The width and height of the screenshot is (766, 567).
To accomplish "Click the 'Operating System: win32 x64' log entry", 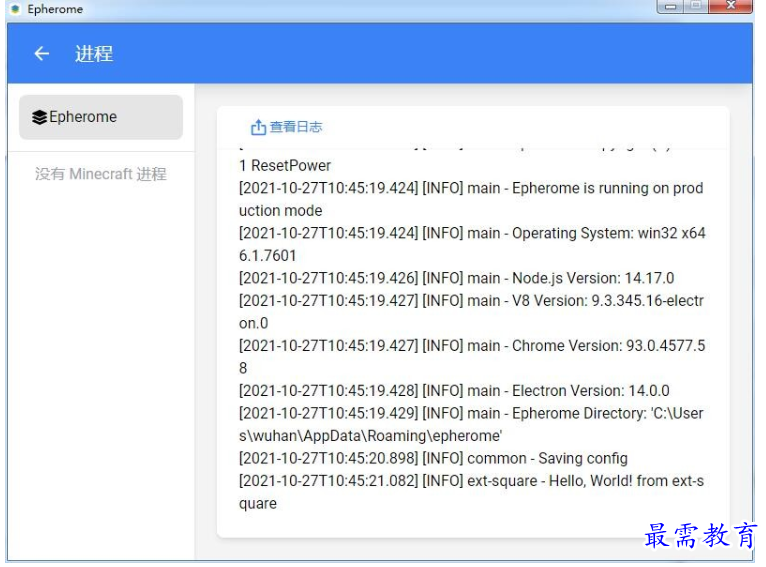I will 472,244.
